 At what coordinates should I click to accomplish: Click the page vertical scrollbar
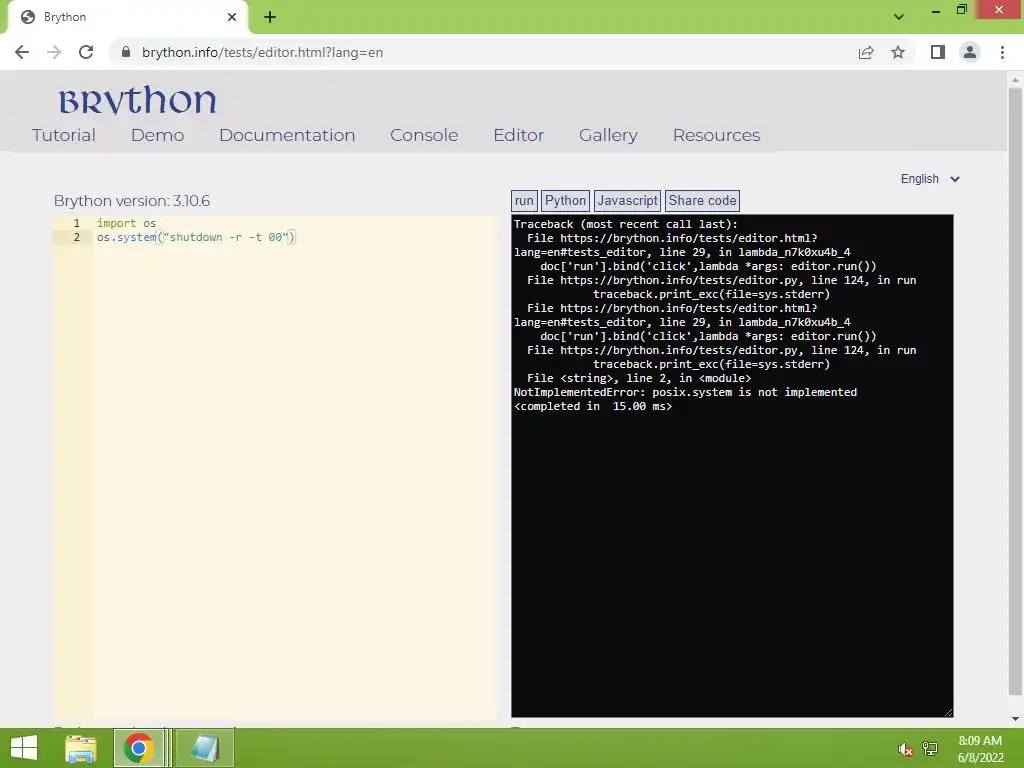(x=1015, y=392)
